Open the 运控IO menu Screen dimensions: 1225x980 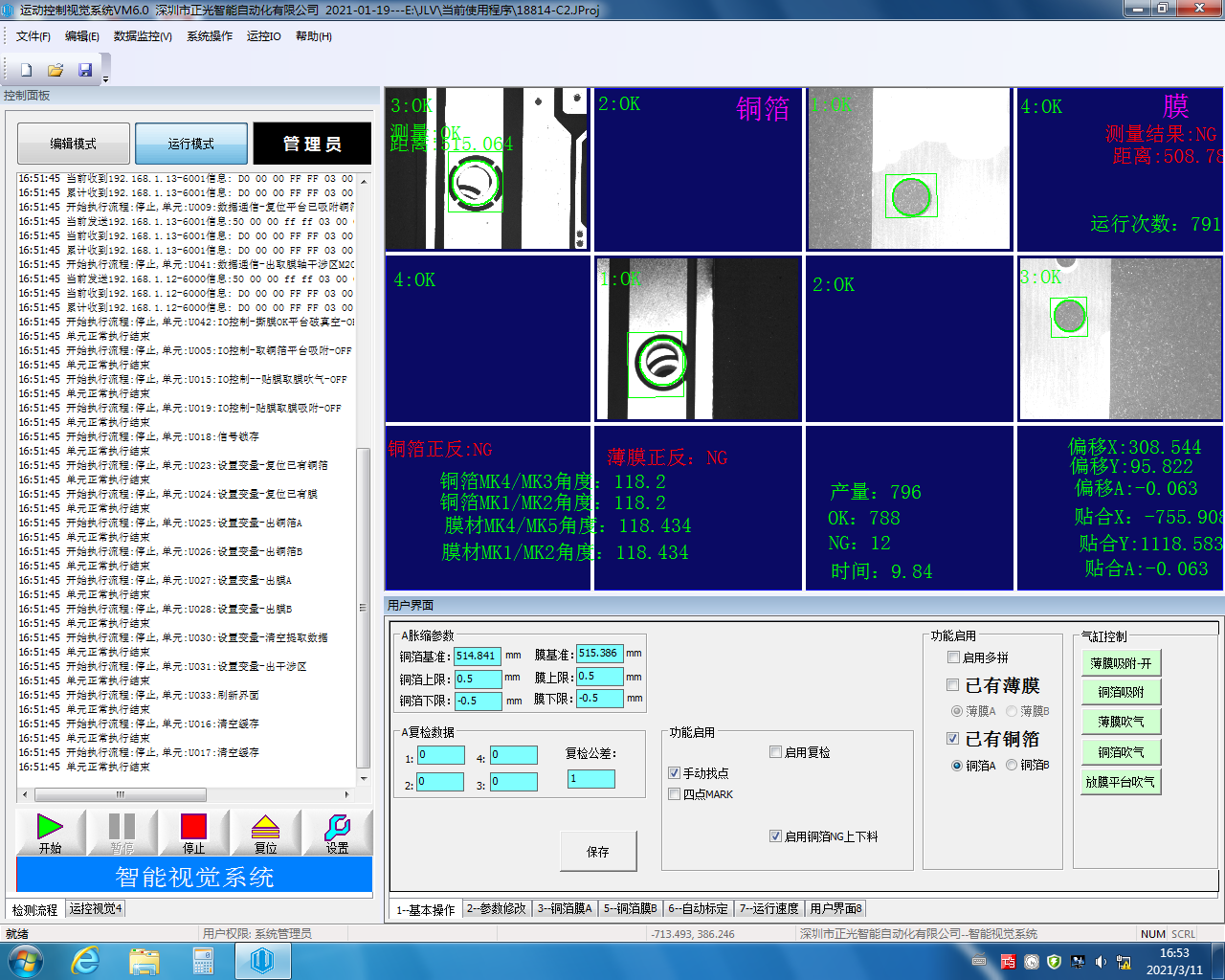[x=264, y=36]
